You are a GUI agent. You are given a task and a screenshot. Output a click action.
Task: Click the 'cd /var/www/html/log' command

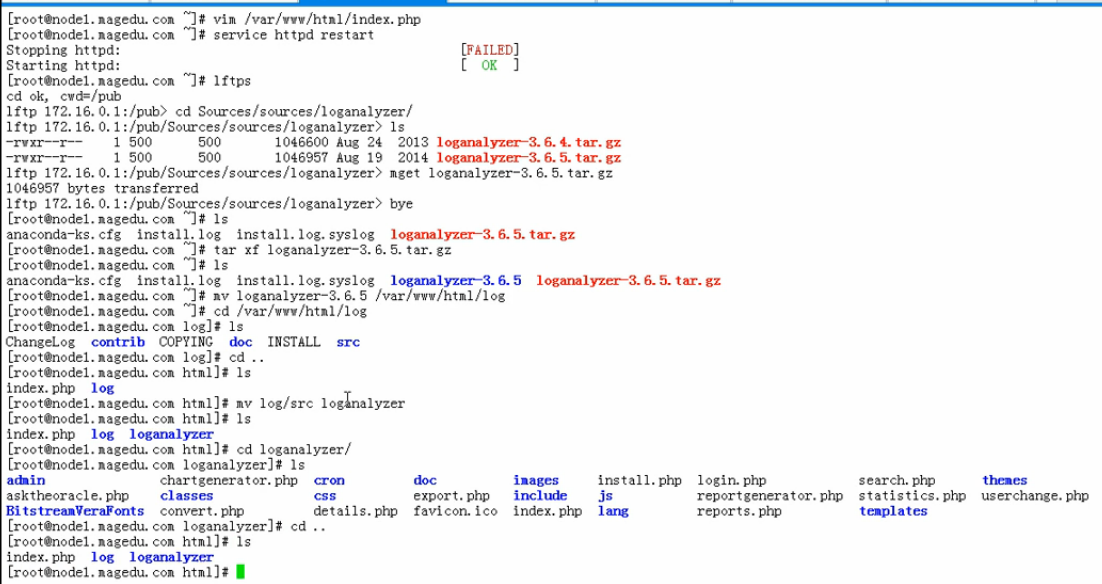point(290,311)
